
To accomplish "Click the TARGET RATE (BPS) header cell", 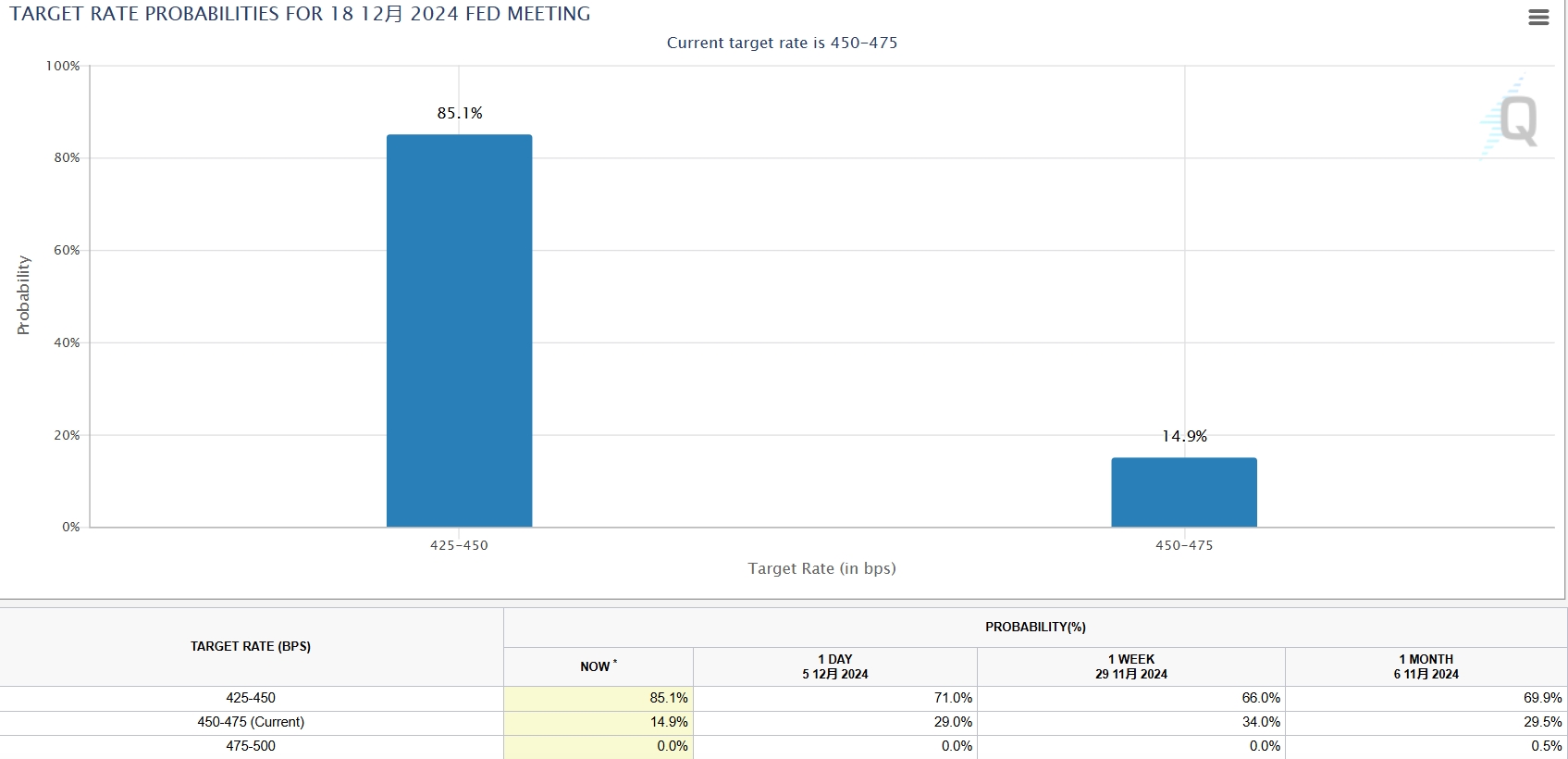I will tap(251, 646).
